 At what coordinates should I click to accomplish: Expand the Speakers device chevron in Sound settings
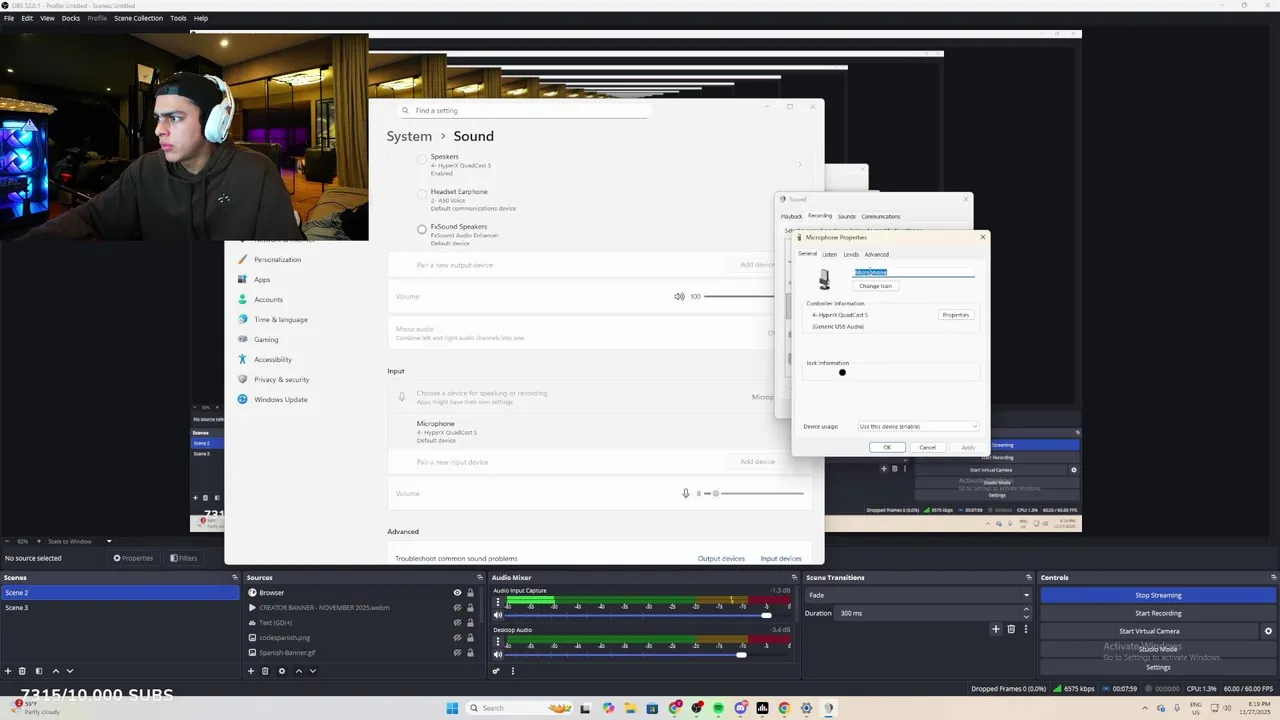[799, 164]
